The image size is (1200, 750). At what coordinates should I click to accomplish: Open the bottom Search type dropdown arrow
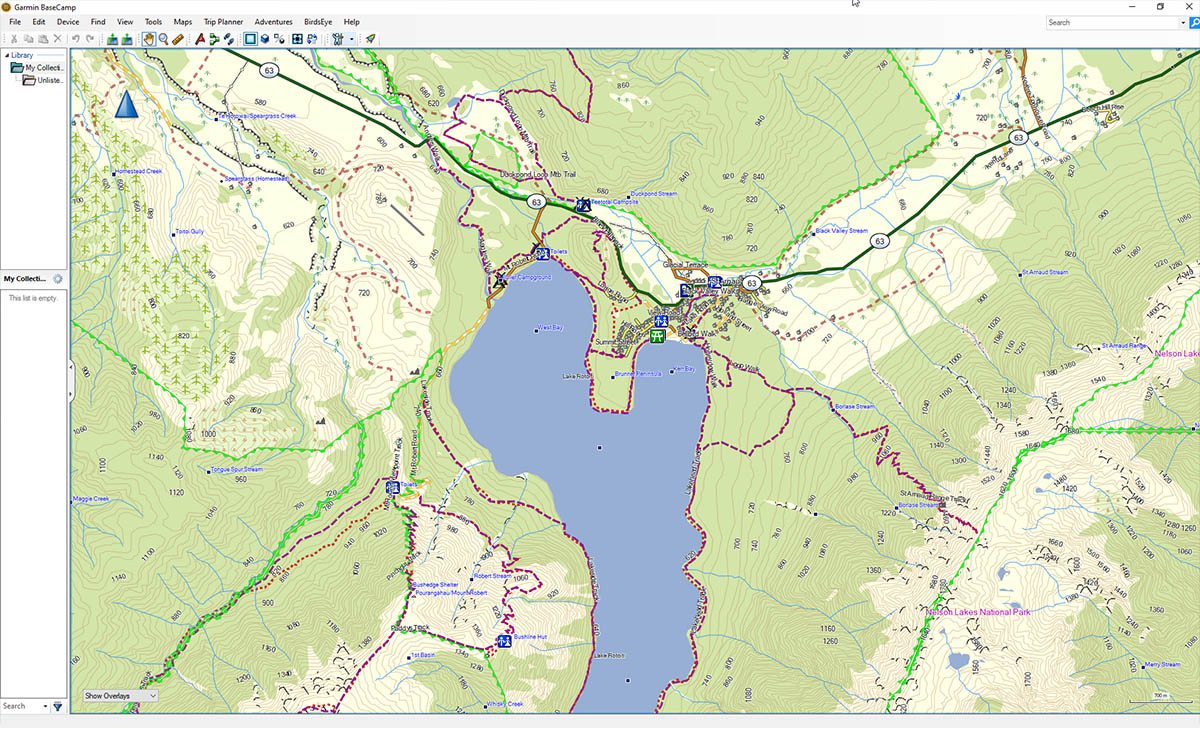tap(45, 706)
